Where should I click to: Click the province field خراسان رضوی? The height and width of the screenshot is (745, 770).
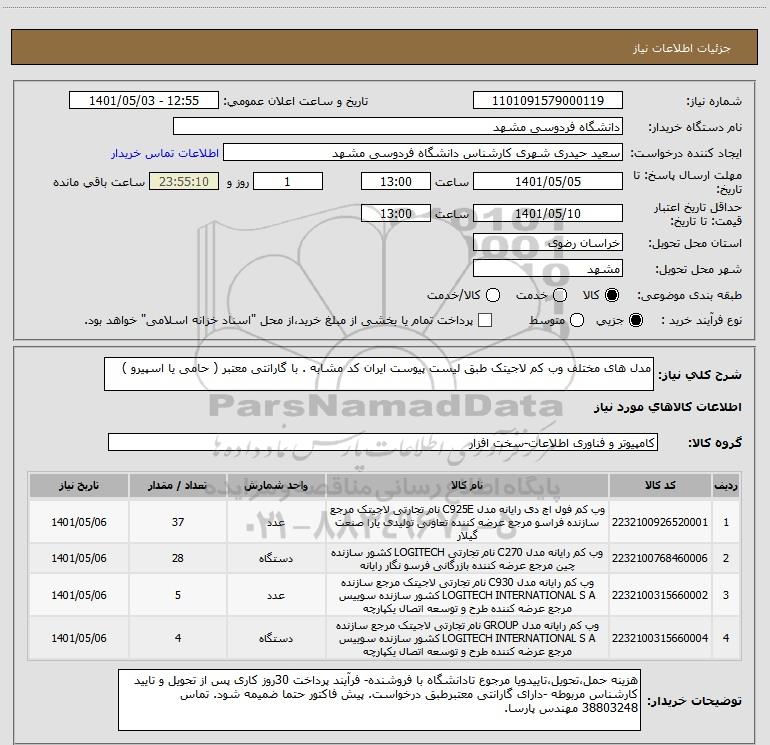[x=548, y=242]
